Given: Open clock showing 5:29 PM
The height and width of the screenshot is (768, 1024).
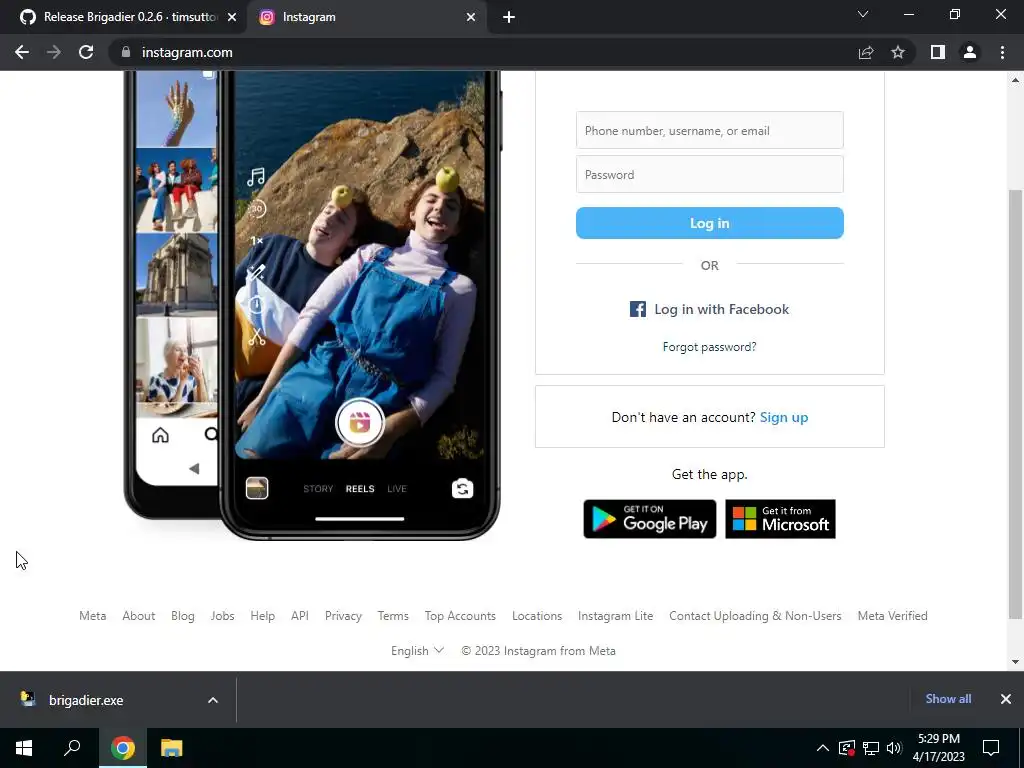Looking at the screenshot, I should coord(938,748).
